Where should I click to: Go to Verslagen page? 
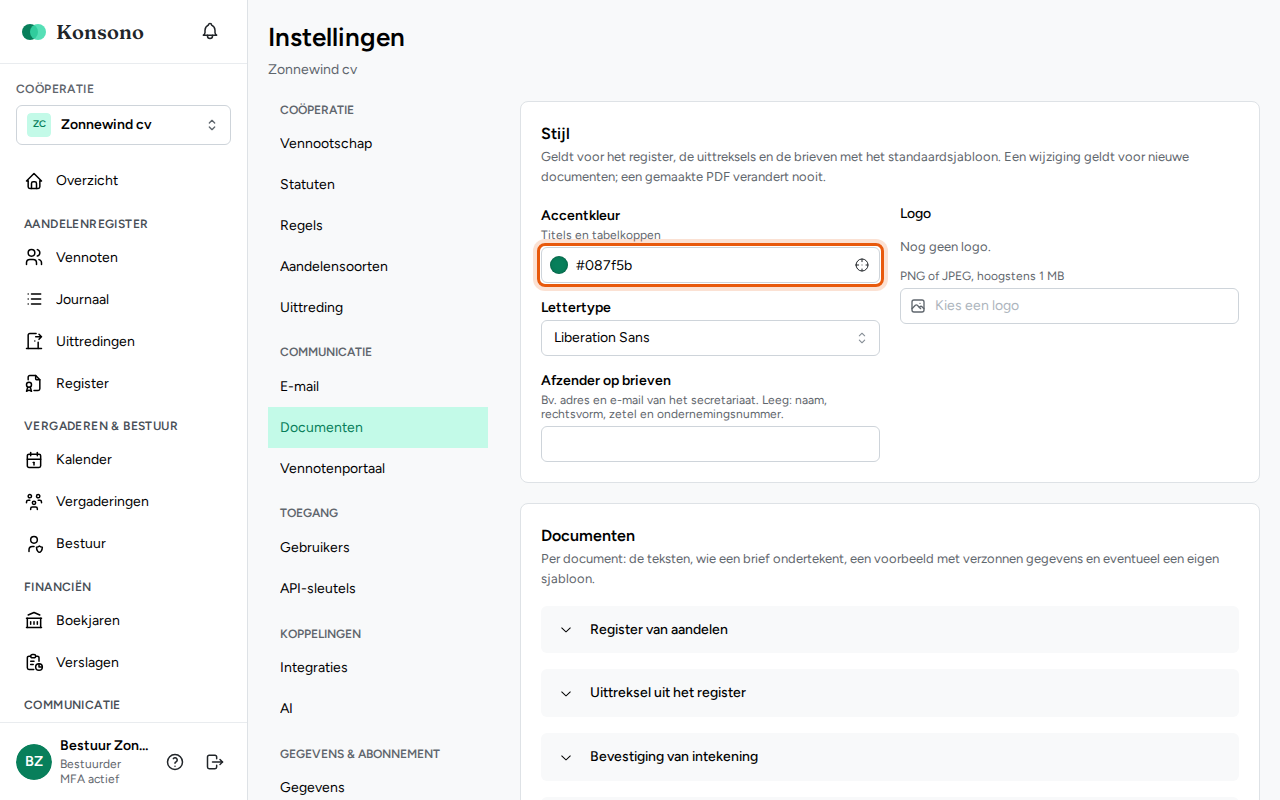point(123,663)
